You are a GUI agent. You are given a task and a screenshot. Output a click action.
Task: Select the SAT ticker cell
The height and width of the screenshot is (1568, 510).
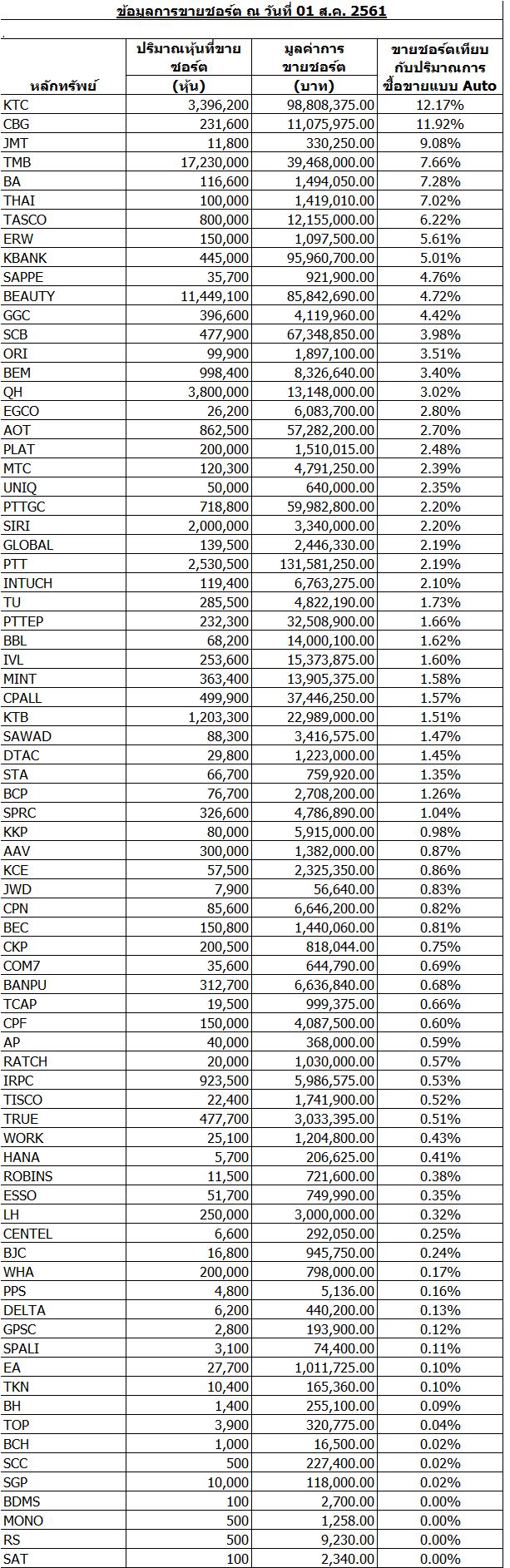point(15,1559)
